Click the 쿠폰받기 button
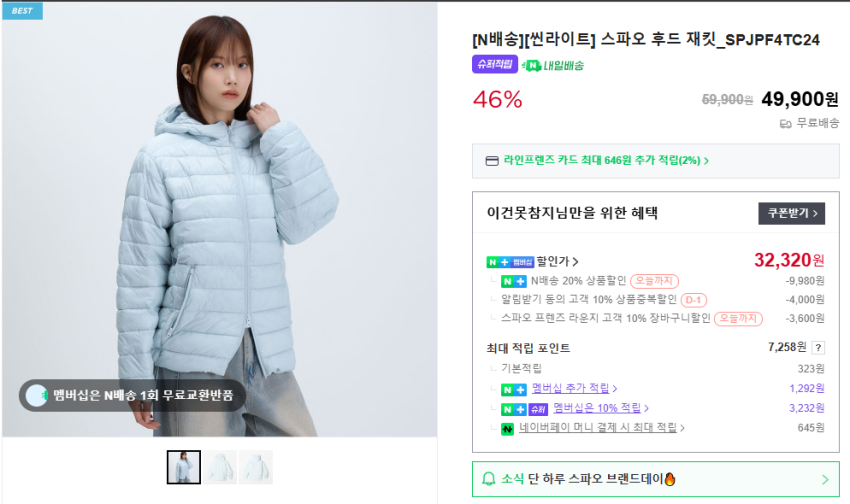The height and width of the screenshot is (504, 850). 791,214
